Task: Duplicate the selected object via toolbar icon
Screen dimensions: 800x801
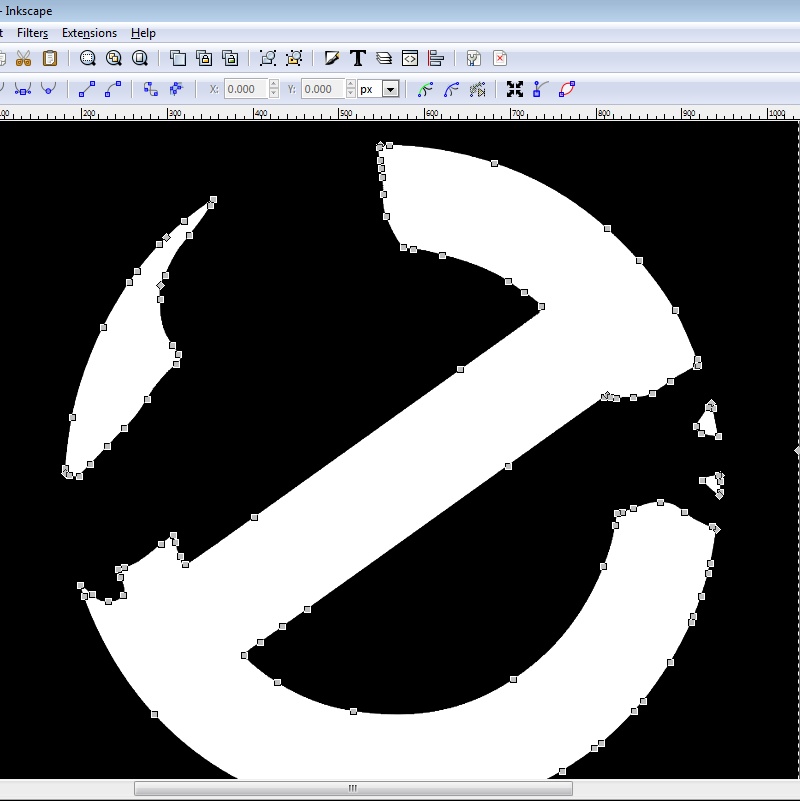Action: click(x=177, y=58)
